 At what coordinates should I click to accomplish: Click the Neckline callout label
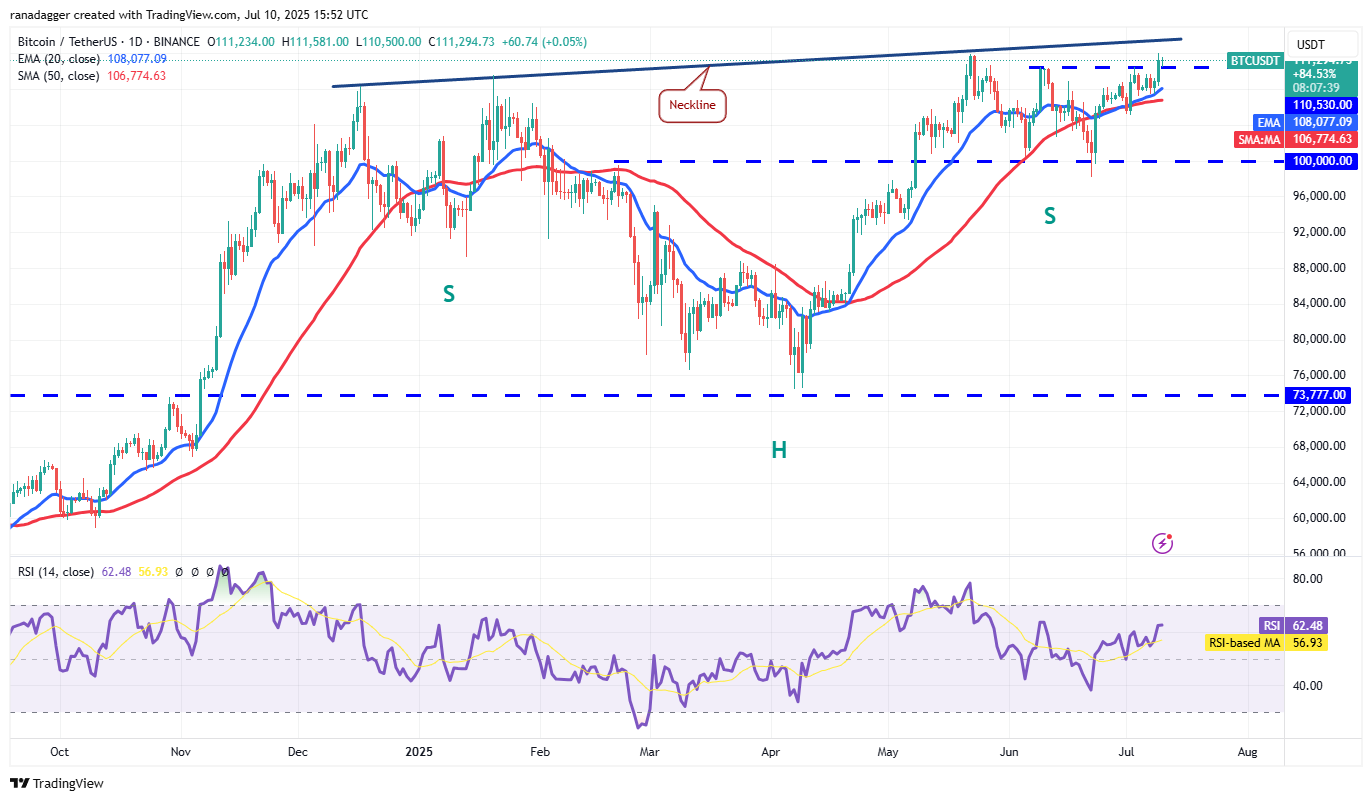(692, 105)
